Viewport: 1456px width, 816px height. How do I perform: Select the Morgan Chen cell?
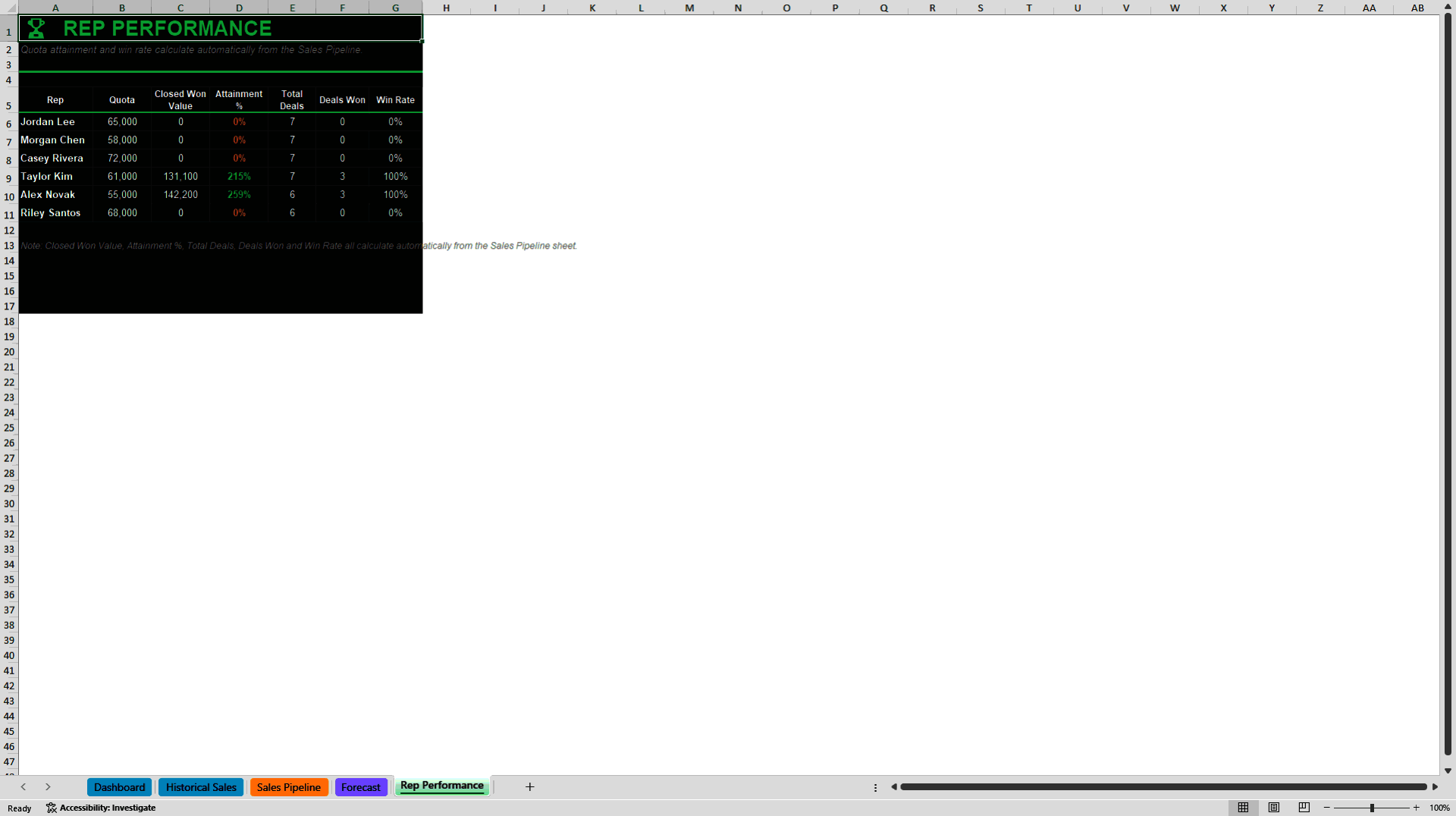[x=55, y=140]
